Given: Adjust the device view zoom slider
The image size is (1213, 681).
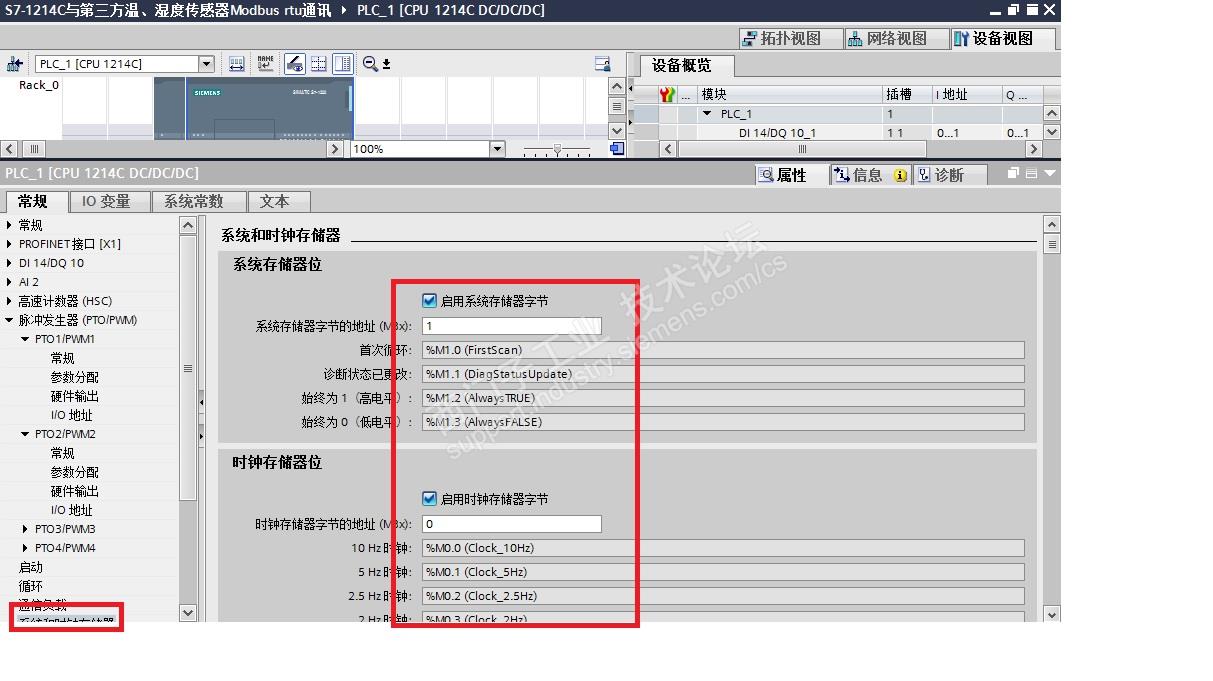Looking at the screenshot, I should pyautogui.click(x=558, y=149).
